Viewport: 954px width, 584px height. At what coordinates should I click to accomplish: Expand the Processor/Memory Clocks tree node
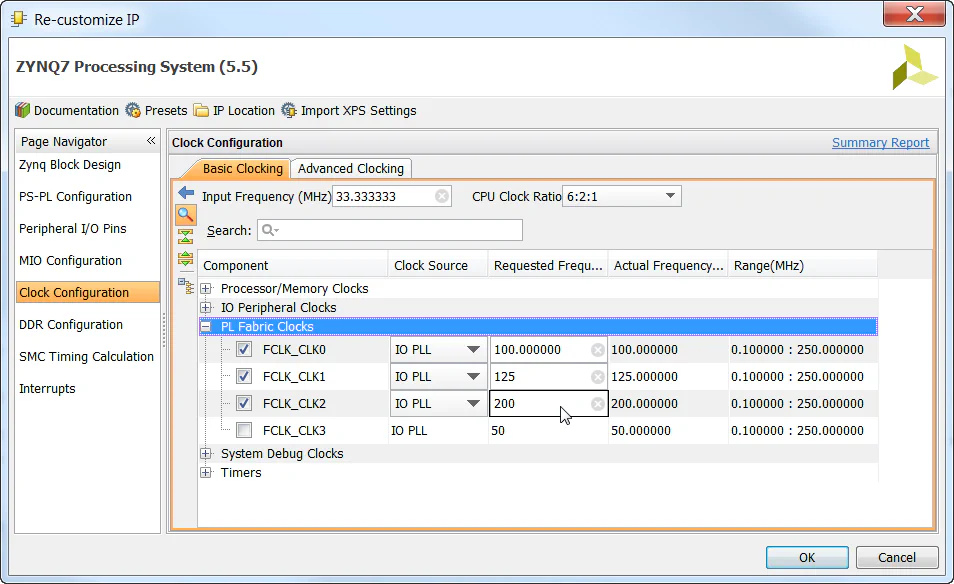[x=207, y=289]
